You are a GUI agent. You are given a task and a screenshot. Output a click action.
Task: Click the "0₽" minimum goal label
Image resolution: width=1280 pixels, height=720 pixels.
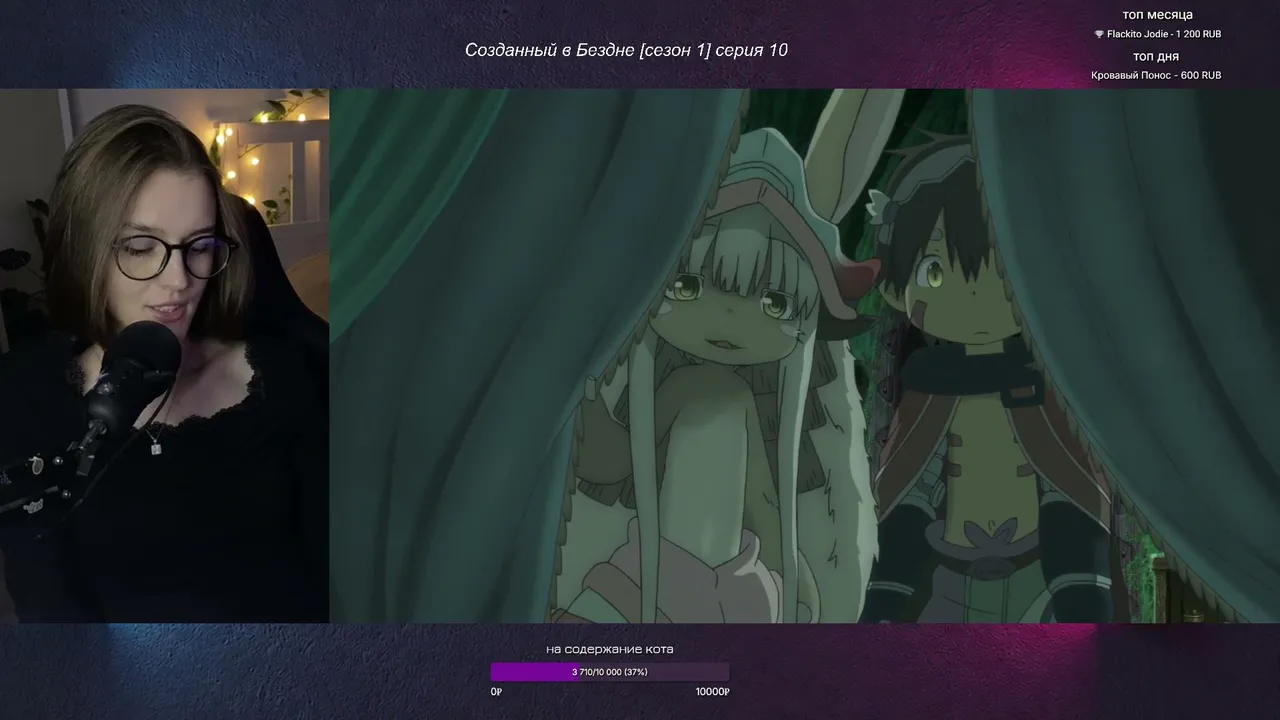pyautogui.click(x=496, y=692)
